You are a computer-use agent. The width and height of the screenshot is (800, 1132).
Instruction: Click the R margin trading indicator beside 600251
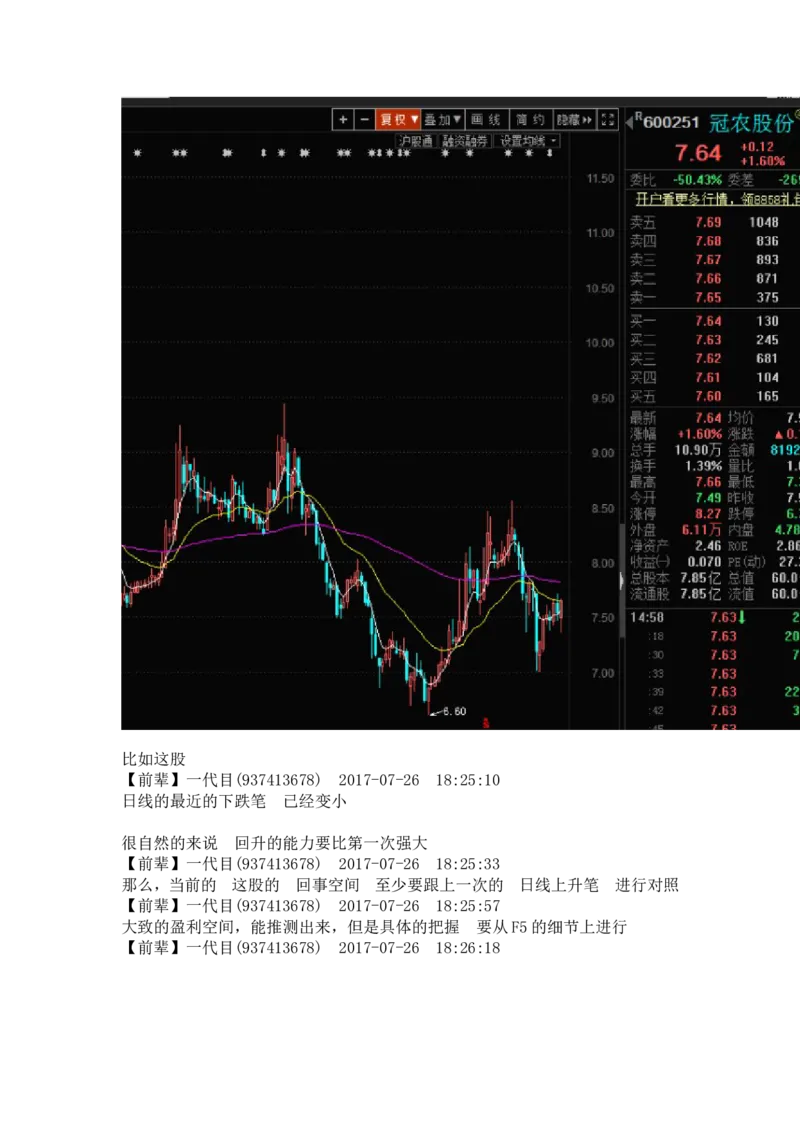[638, 114]
